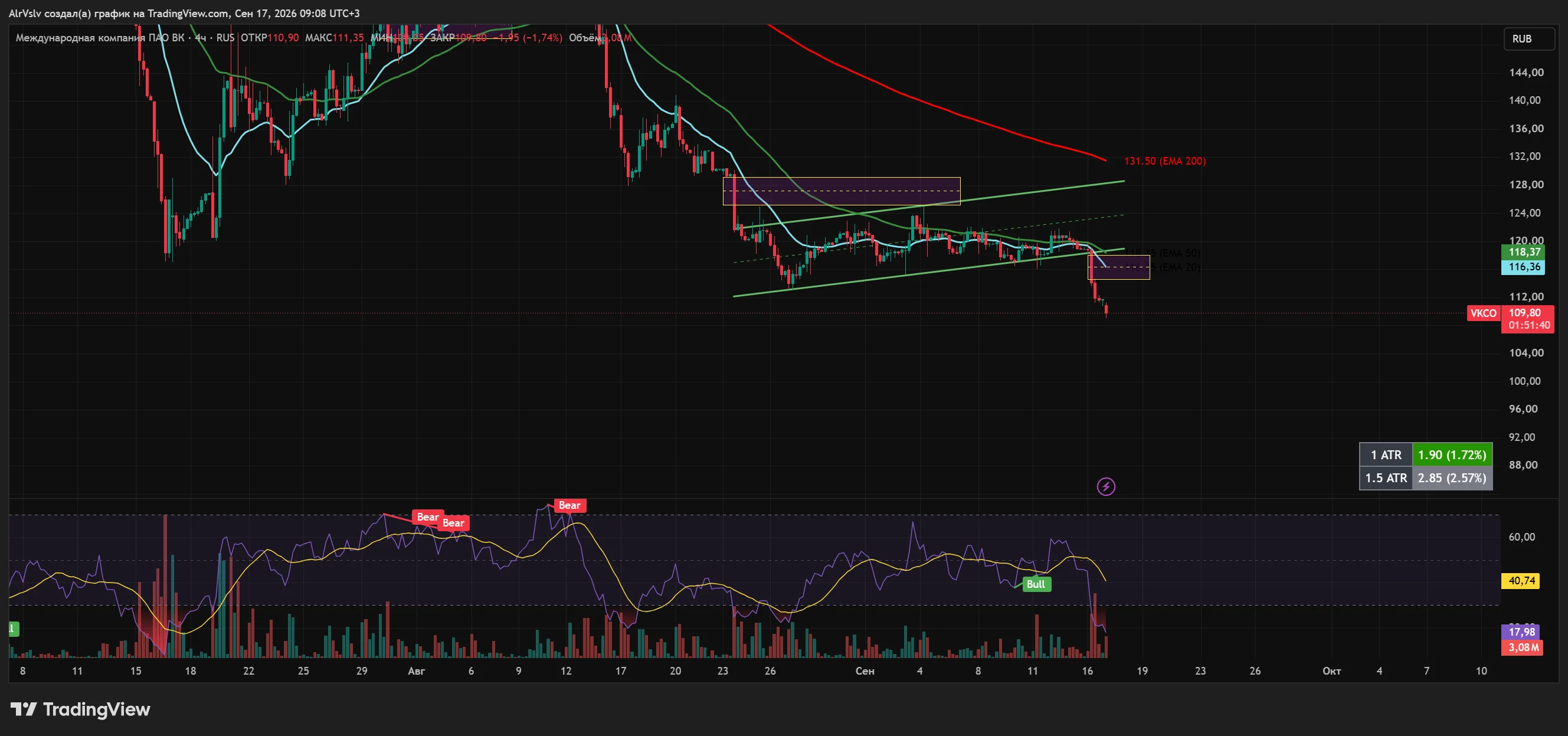The image size is (1568, 736).
Task: Click the 131.50 (EMA 200) label
Action: point(1164,161)
